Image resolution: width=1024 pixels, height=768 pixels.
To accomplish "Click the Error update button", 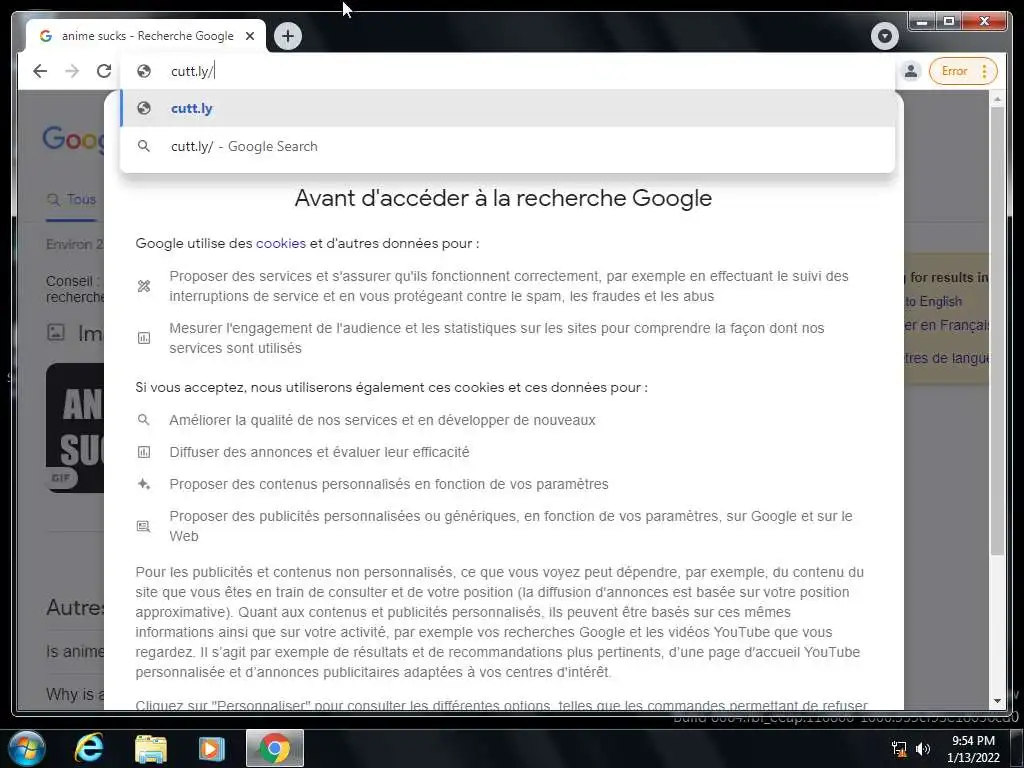I will pos(954,71).
